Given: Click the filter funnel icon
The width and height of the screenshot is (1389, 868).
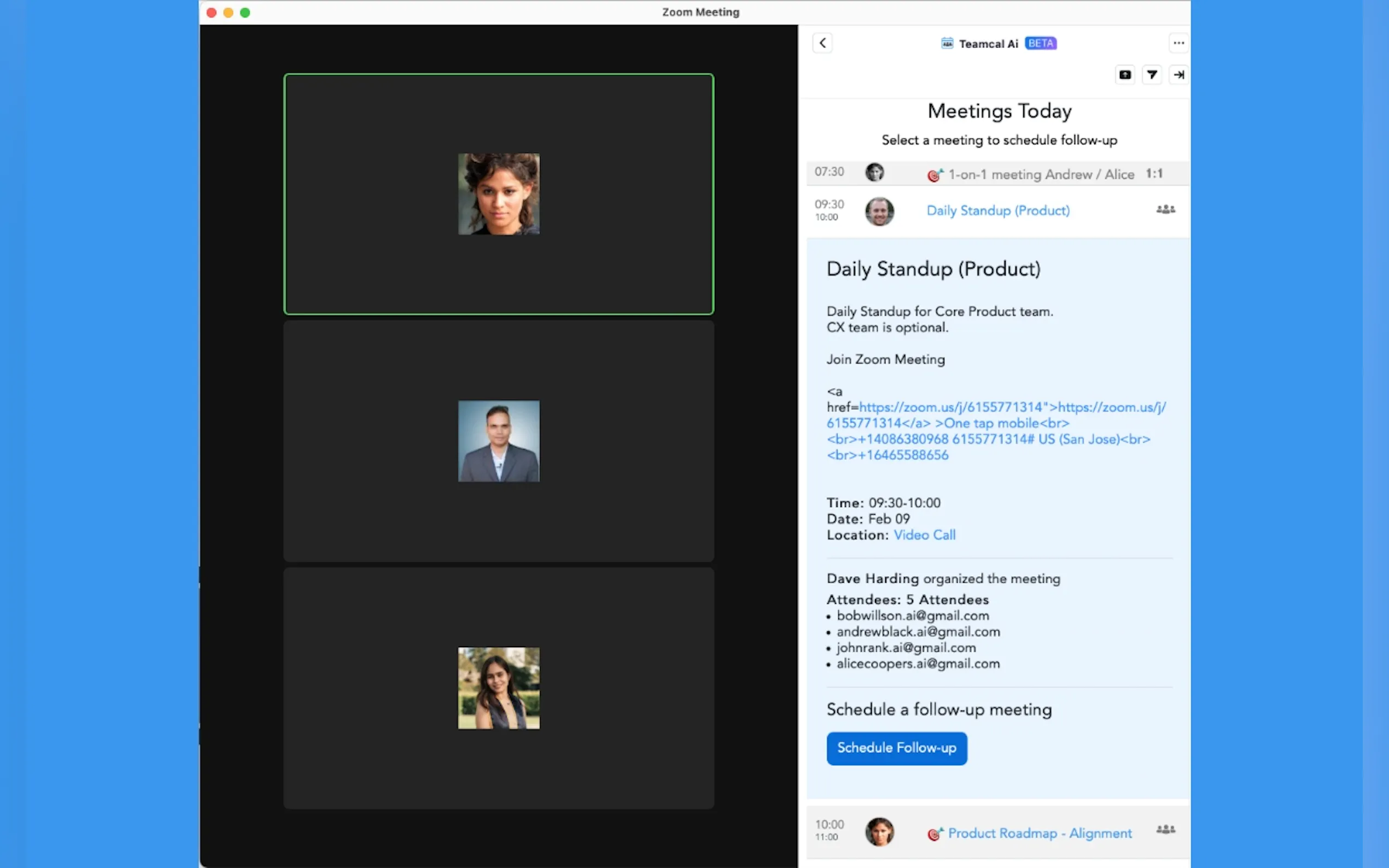Looking at the screenshot, I should tap(1152, 75).
